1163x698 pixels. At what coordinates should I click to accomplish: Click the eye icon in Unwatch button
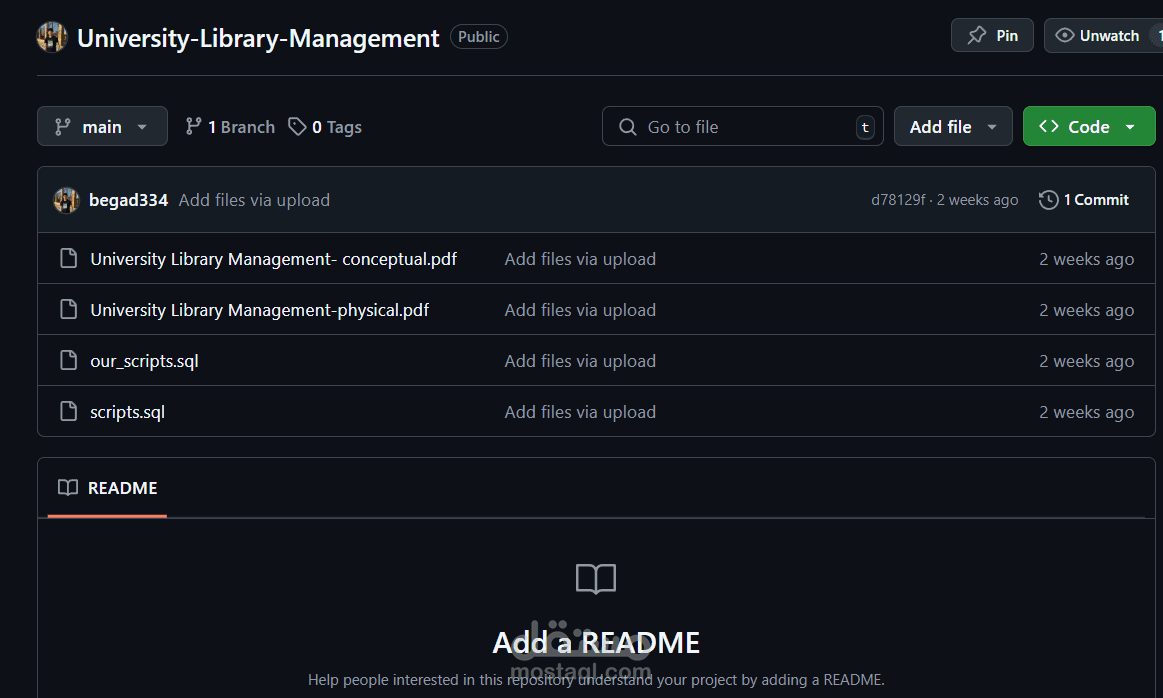click(1064, 36)
